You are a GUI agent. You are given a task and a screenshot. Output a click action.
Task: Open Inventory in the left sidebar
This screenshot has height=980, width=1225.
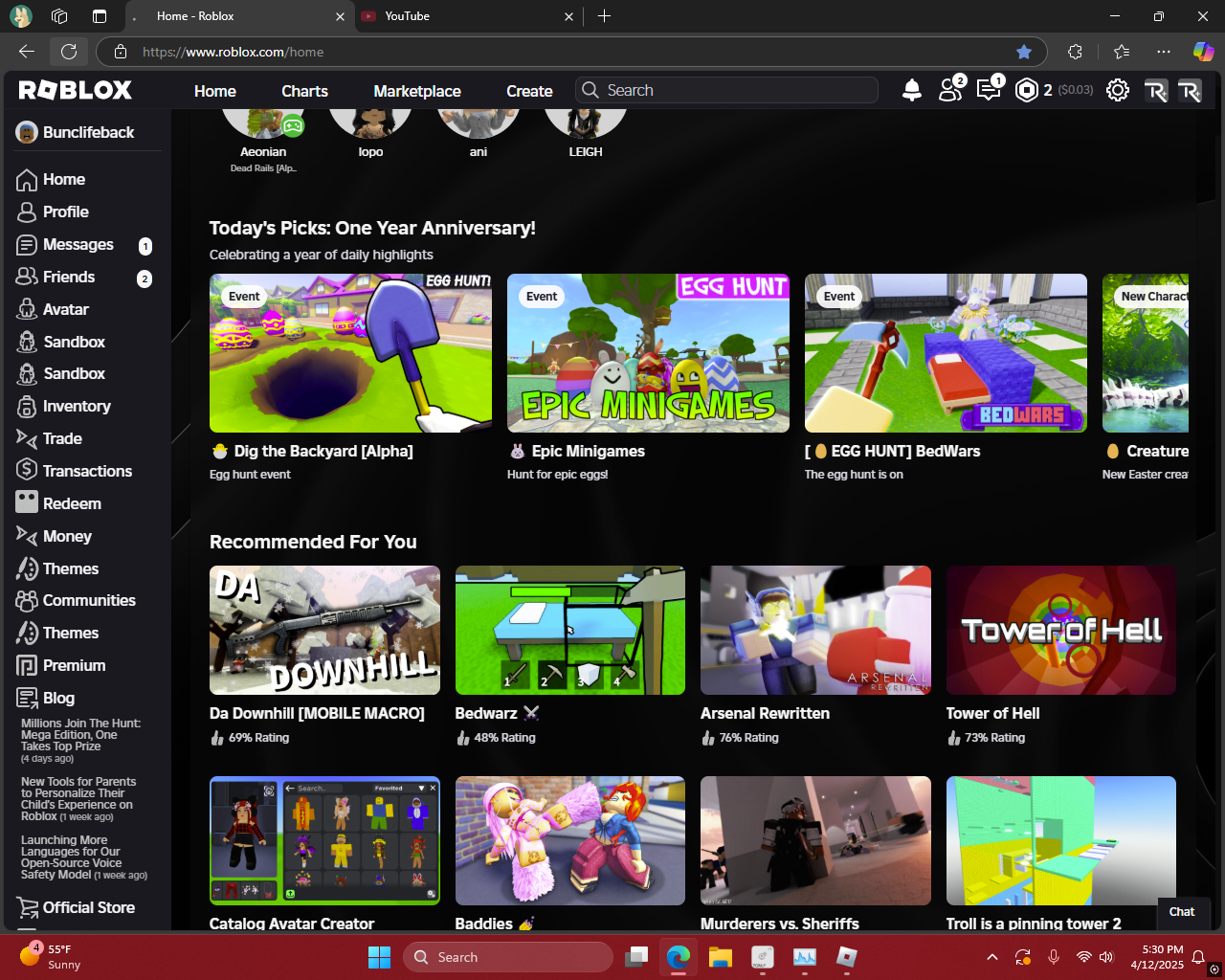click(x=77, y=406)
